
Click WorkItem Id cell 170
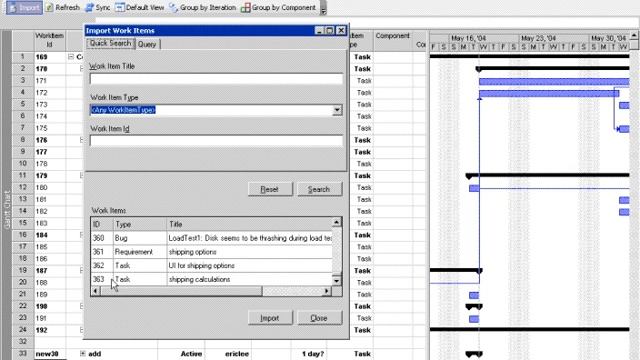click(49, 69)
